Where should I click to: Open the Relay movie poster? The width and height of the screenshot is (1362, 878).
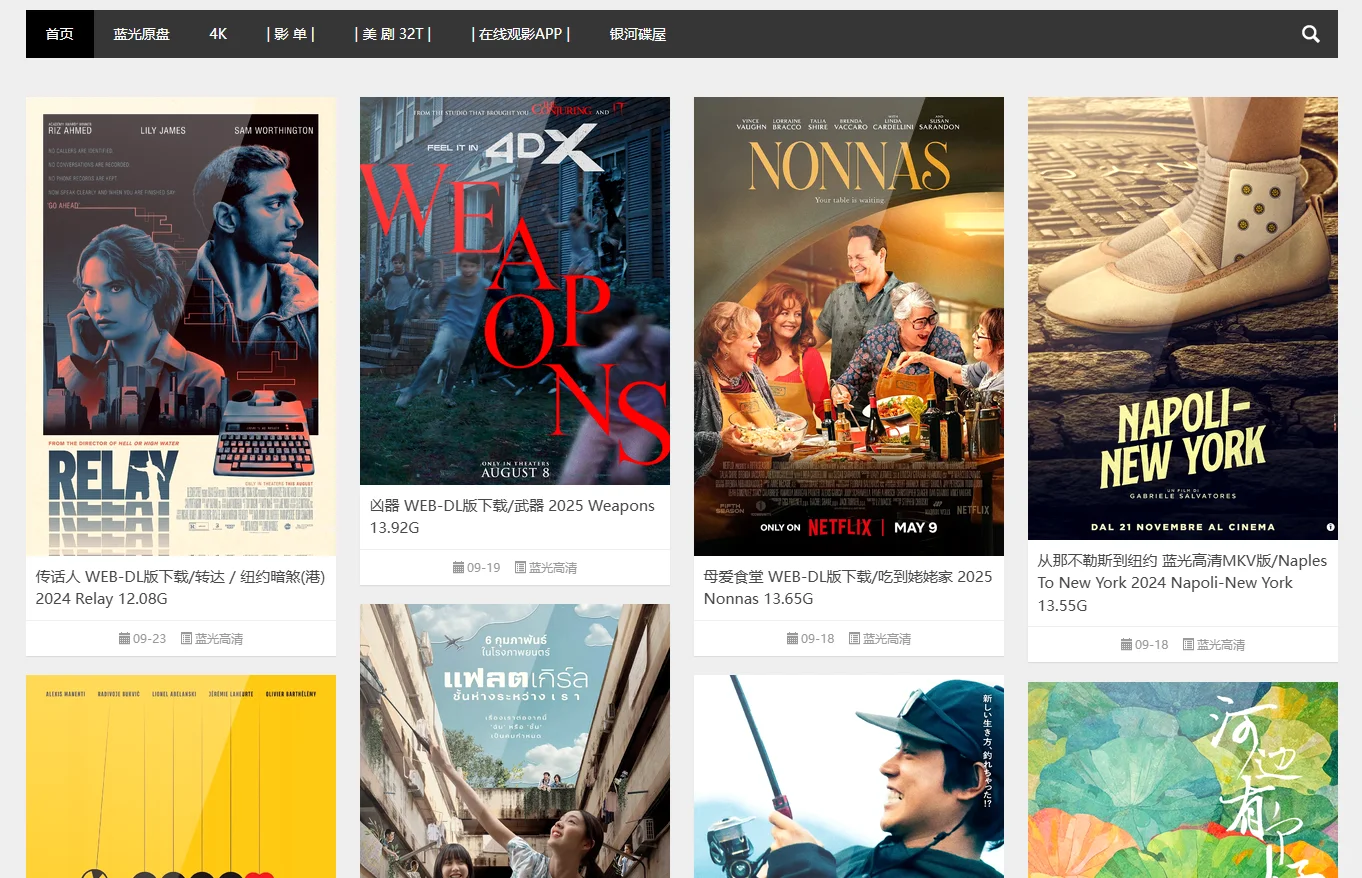click(181, 326)
